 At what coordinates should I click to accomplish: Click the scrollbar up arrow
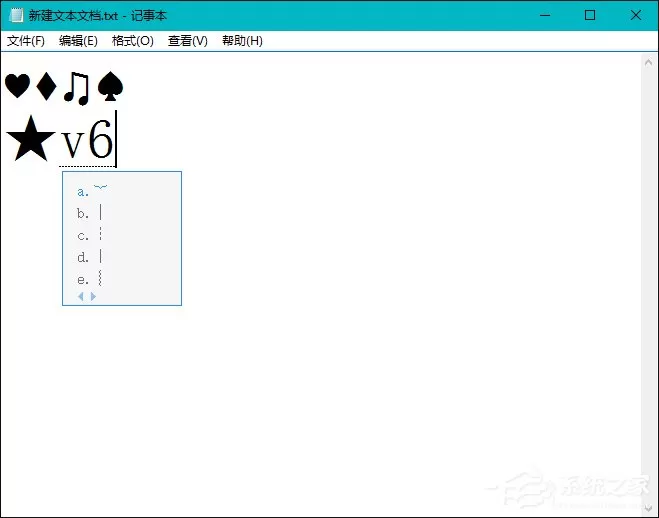tap(648, 63)
